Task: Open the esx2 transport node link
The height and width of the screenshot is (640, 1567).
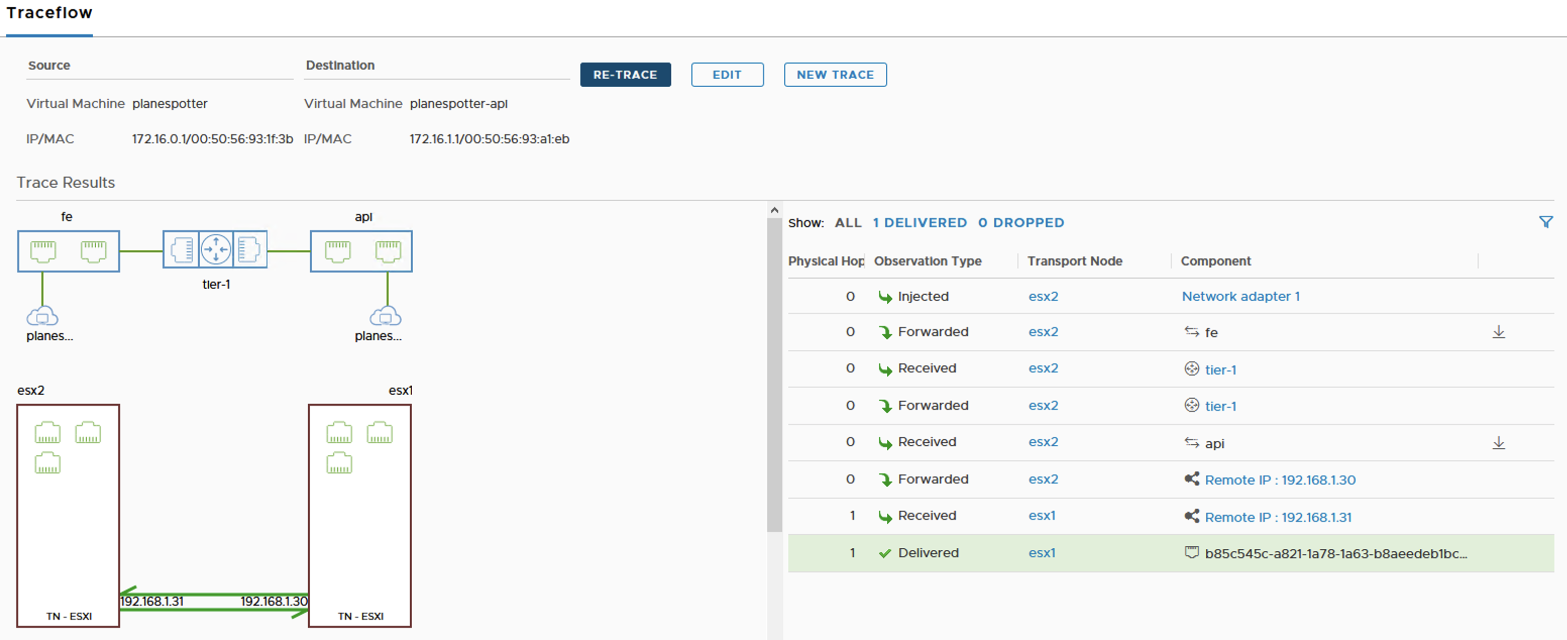Action: point(1045,296)
